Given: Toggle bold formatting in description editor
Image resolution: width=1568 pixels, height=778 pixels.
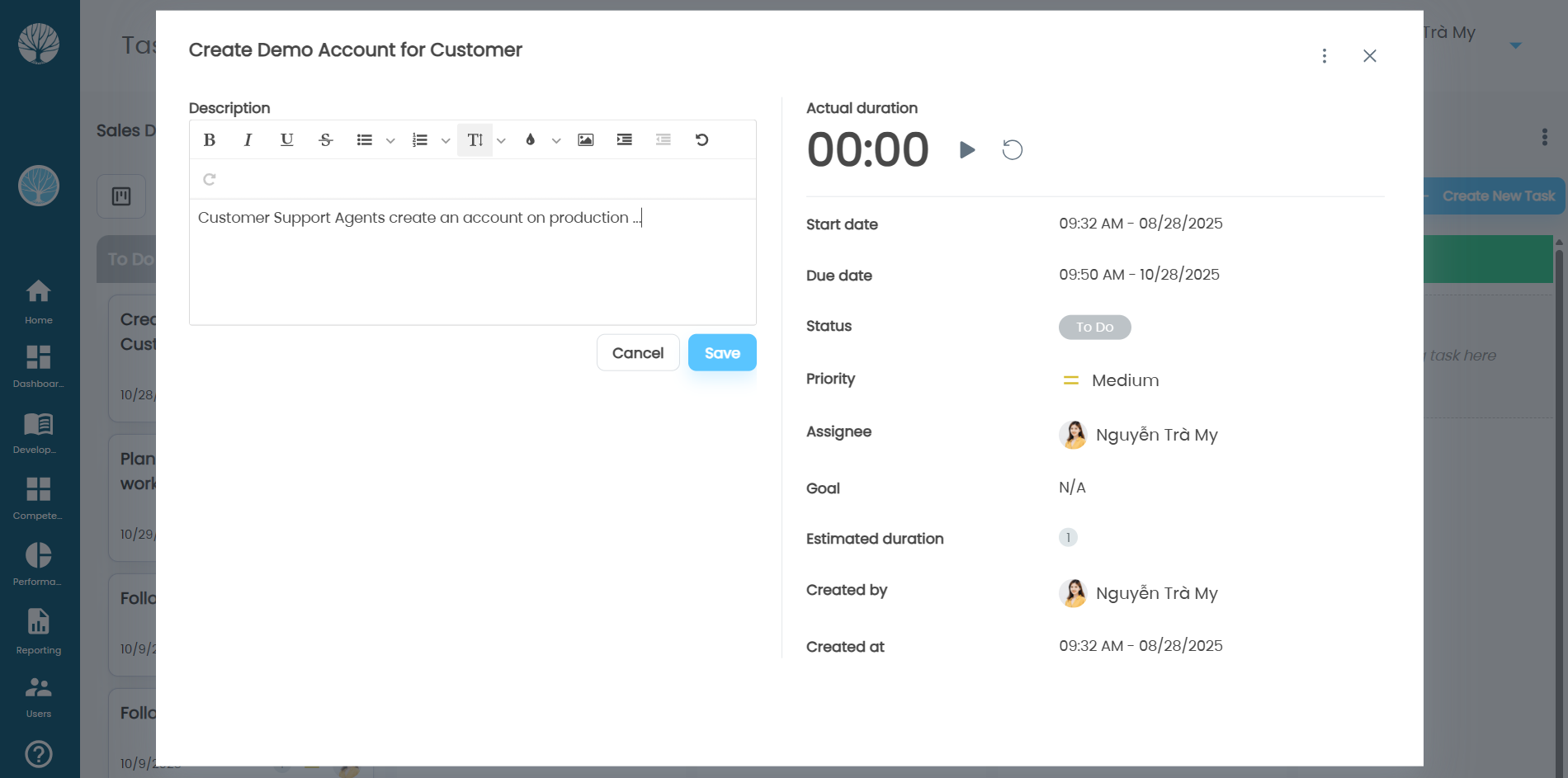Looking at the screenshot, I should coord(210,140).
